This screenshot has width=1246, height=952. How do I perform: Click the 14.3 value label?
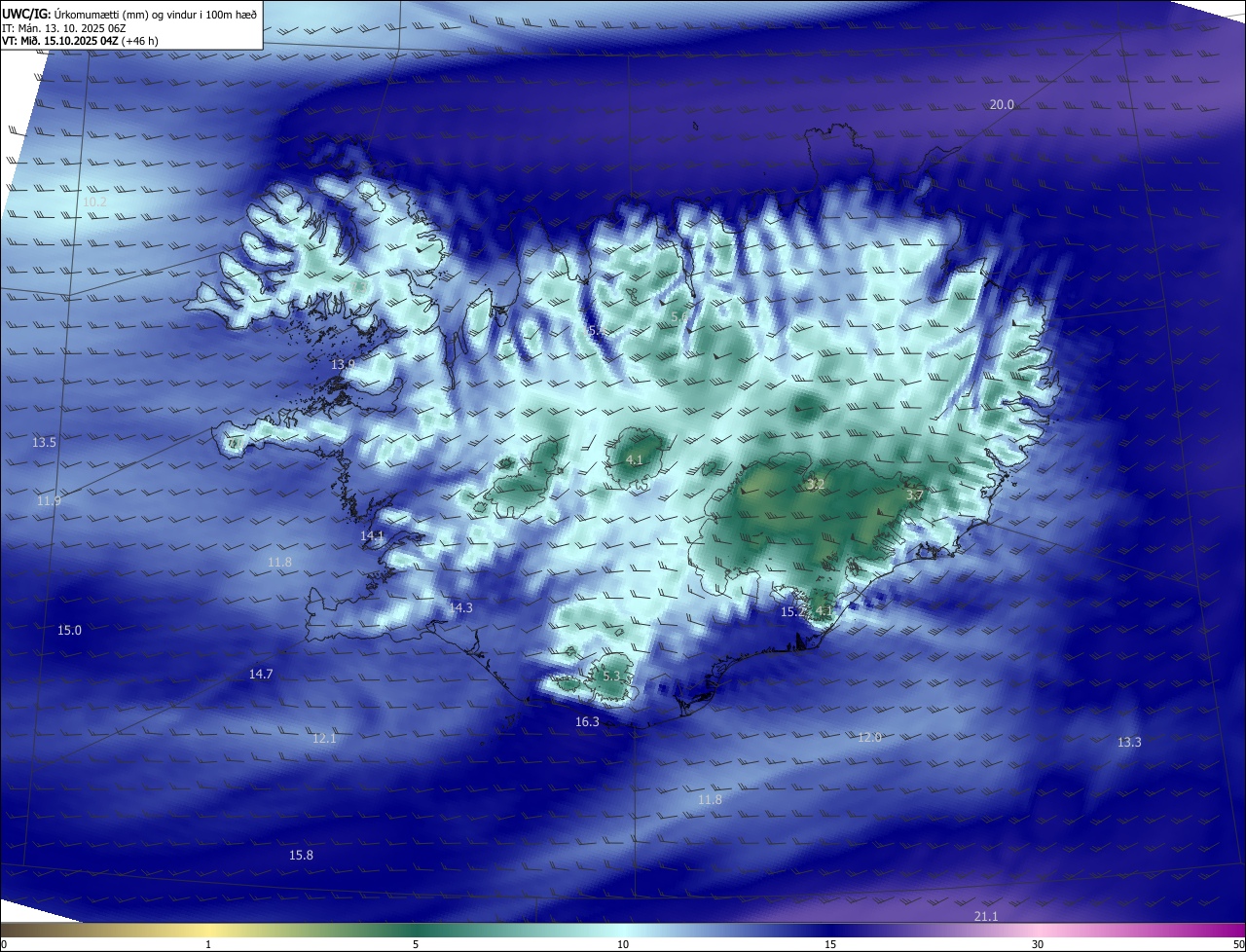460,608
